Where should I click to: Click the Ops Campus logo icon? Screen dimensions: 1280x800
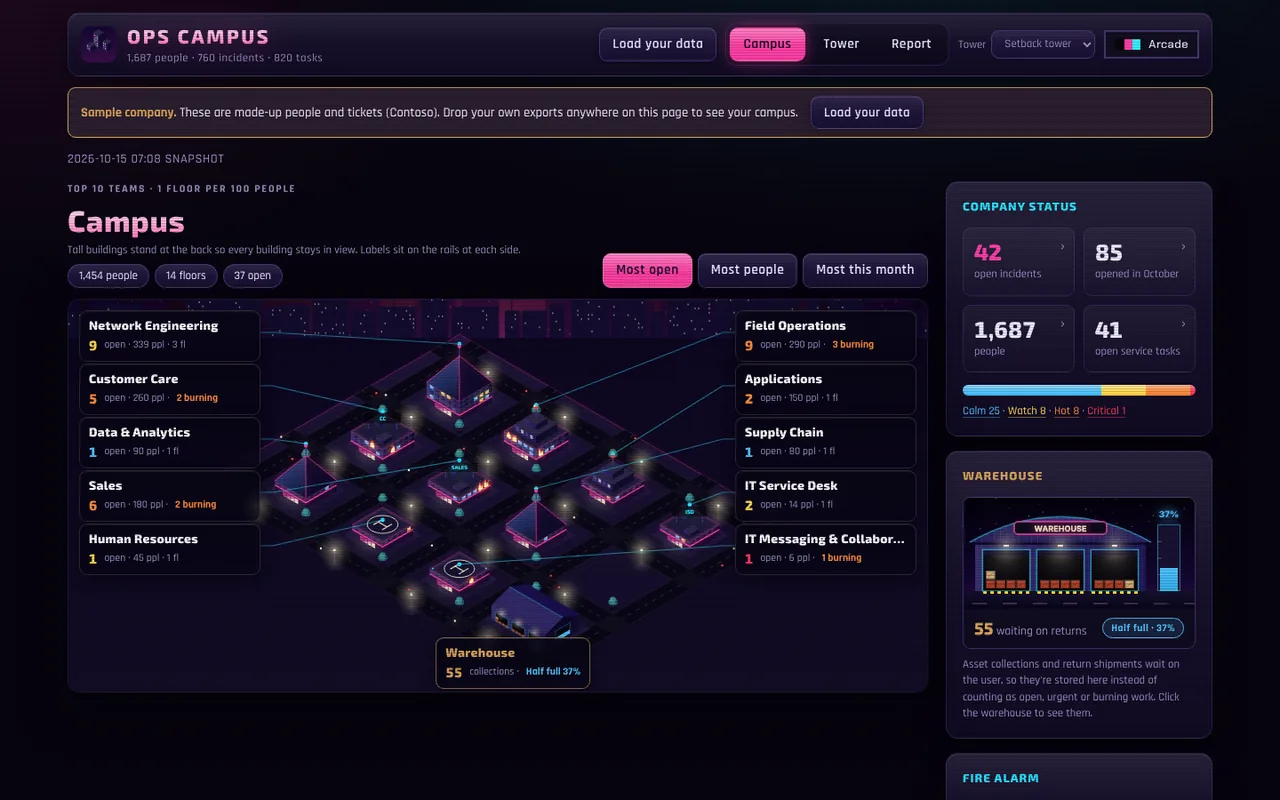(x=98, y=44)
